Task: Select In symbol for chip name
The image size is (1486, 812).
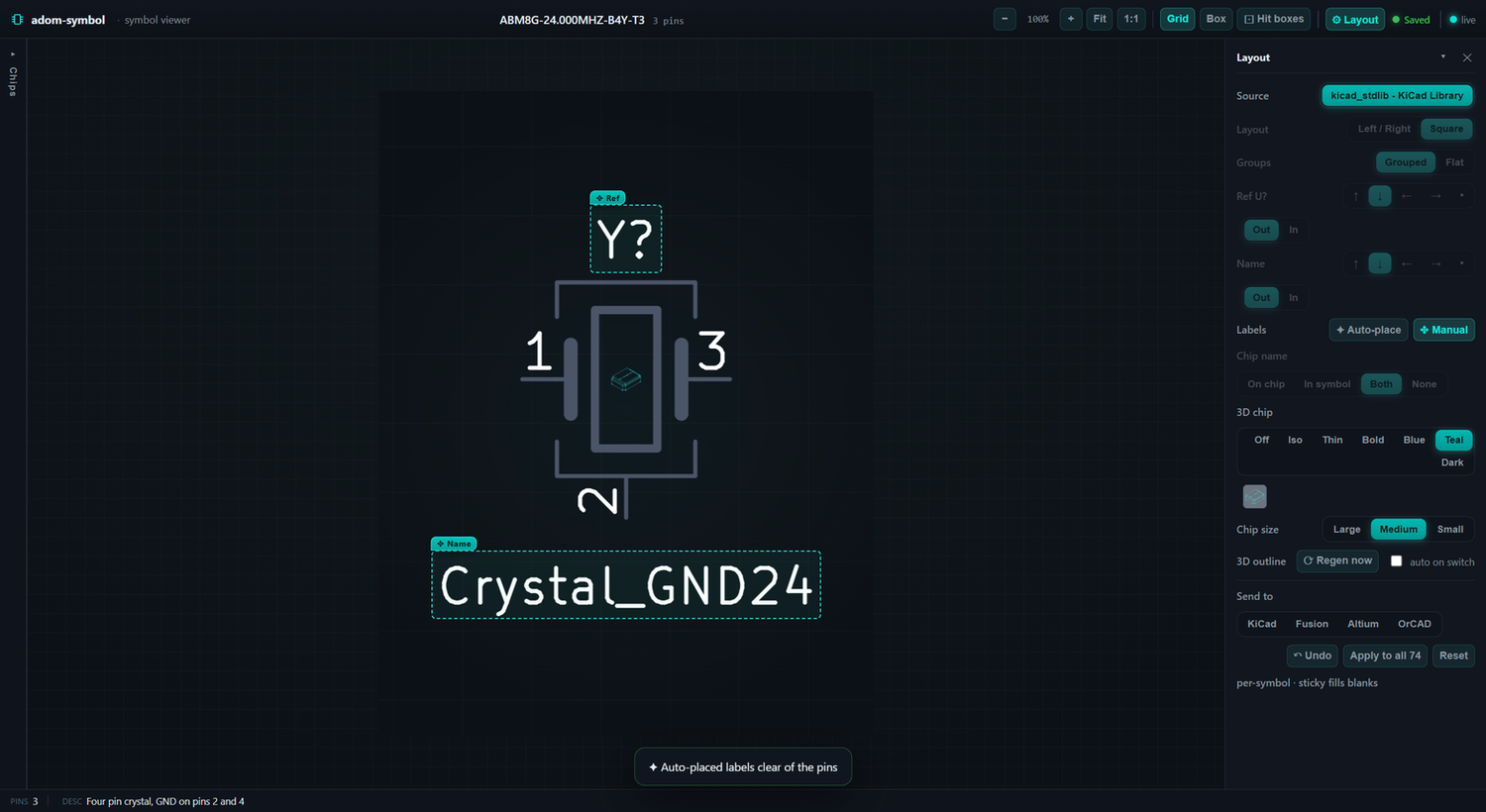Action: [1327, 384]
